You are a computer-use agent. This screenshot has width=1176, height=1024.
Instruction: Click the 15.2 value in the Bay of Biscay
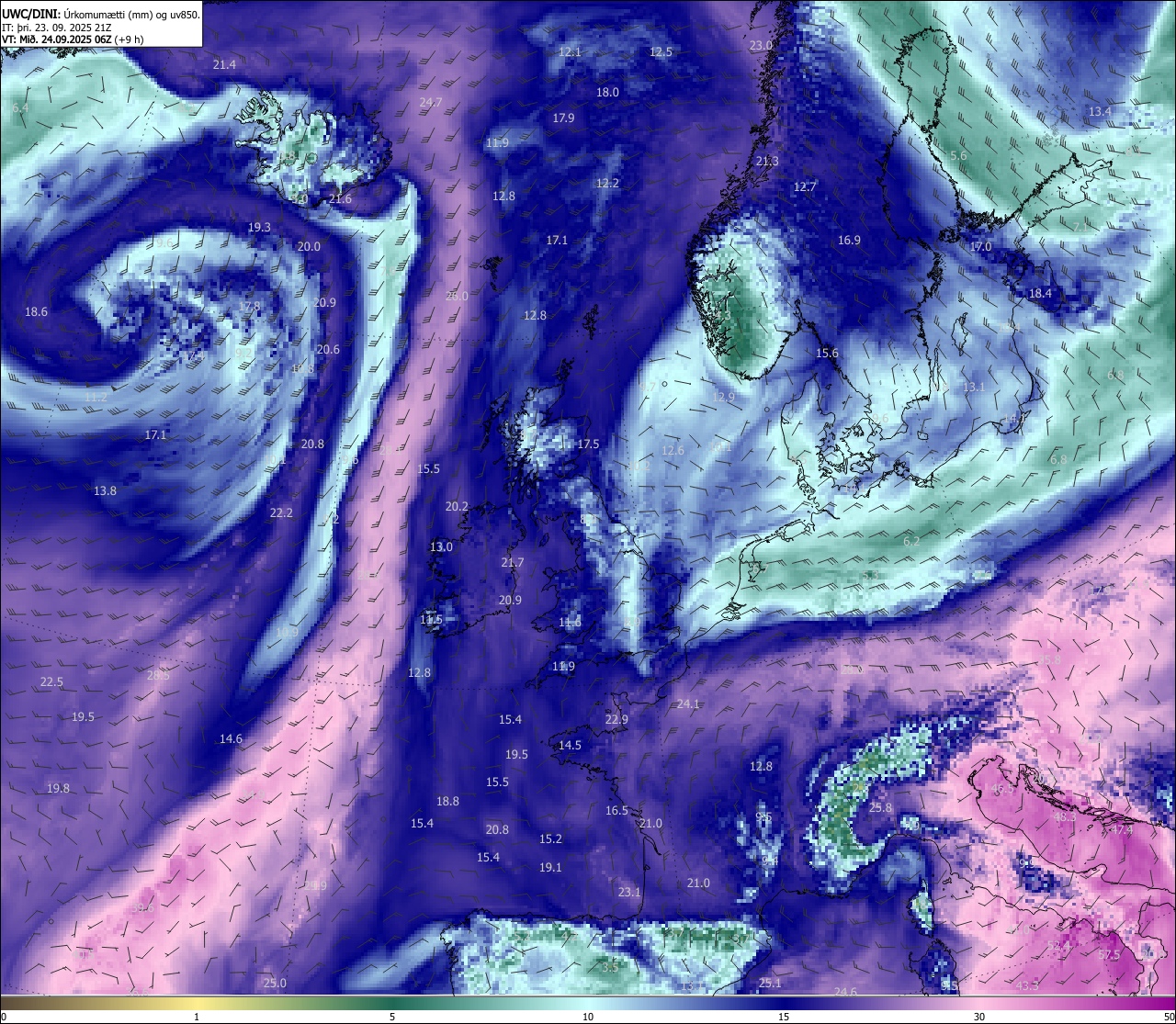(x=550, y=838)
